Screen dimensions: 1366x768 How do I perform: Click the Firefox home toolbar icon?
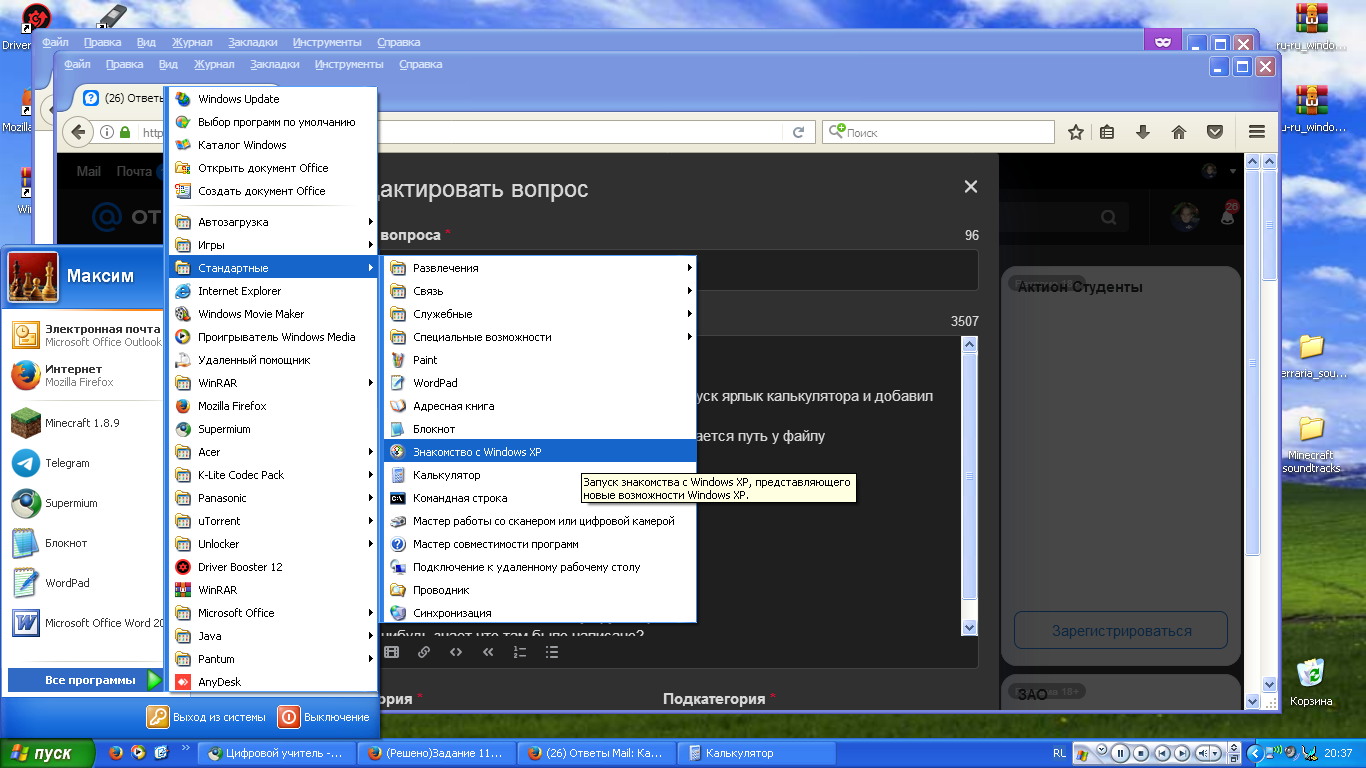1179,132
